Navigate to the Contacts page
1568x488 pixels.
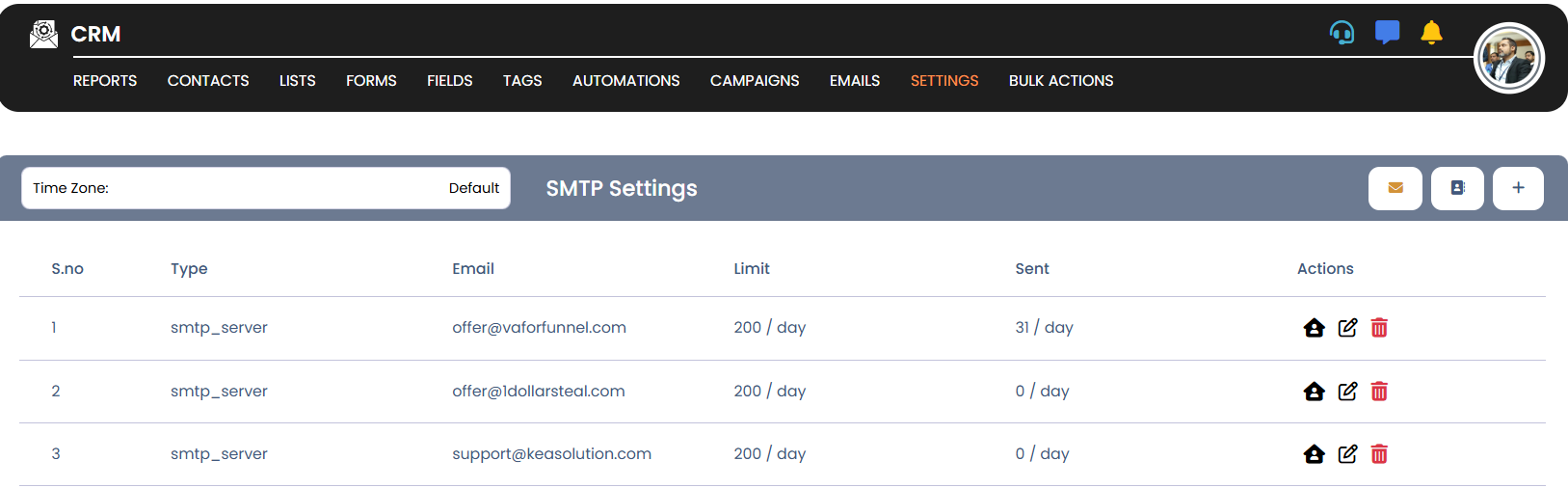208,81
